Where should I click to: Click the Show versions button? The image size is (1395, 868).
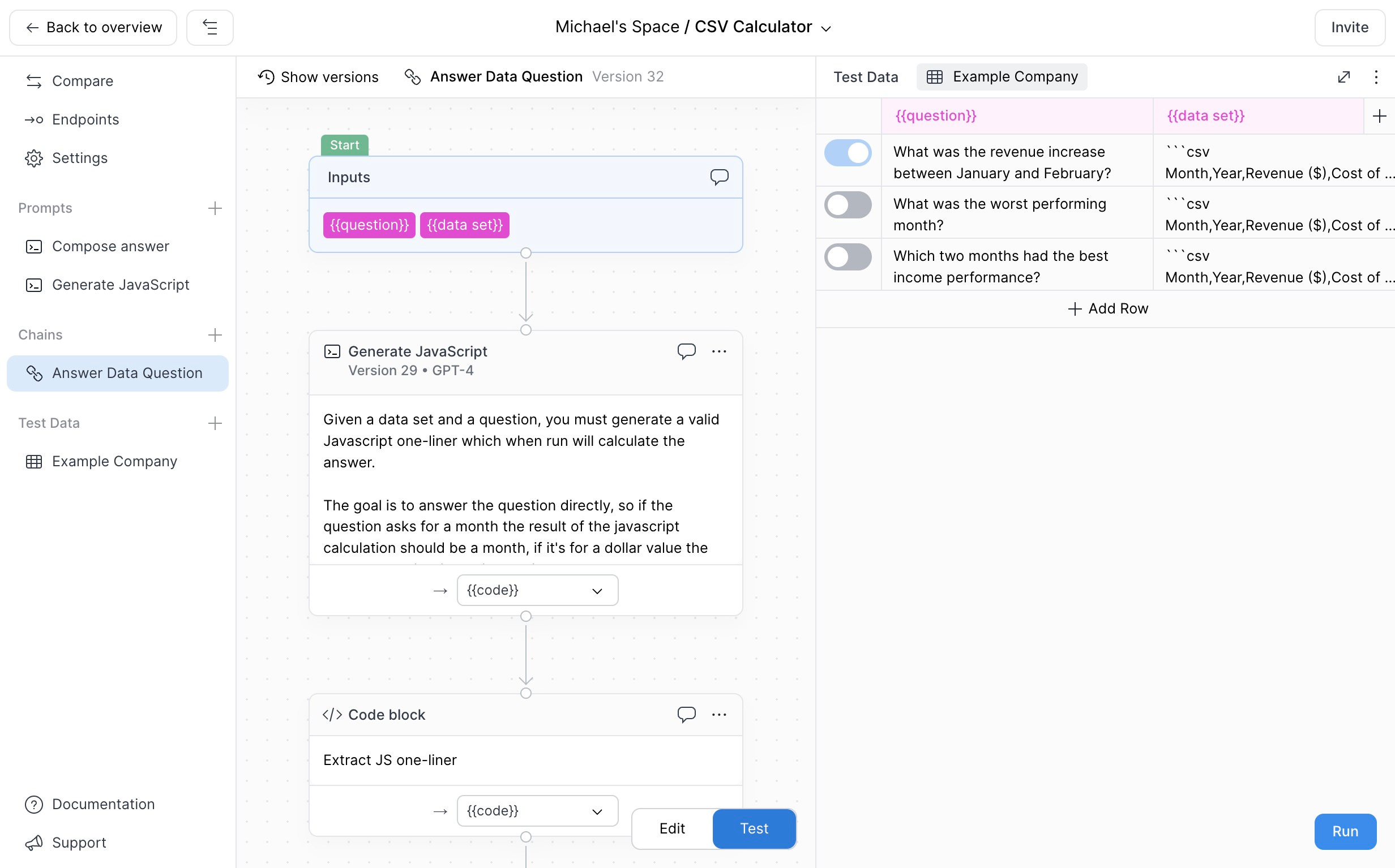(318, 77)
